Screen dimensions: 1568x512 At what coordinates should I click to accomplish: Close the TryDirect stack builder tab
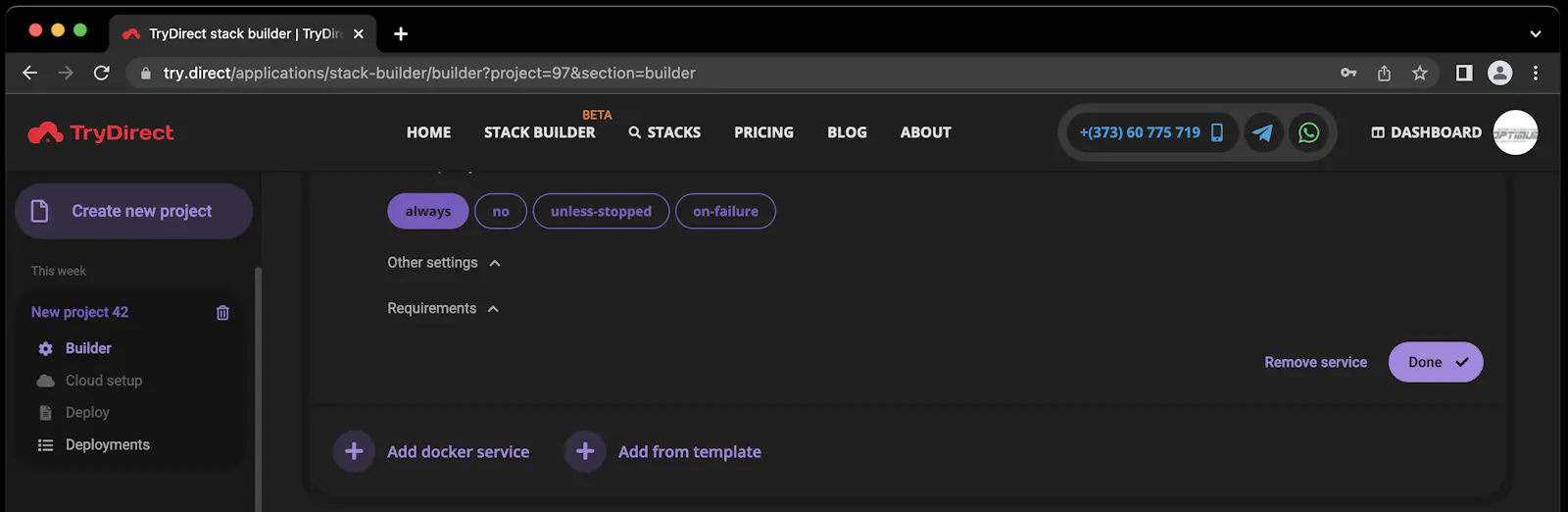[x=359, y=33]
